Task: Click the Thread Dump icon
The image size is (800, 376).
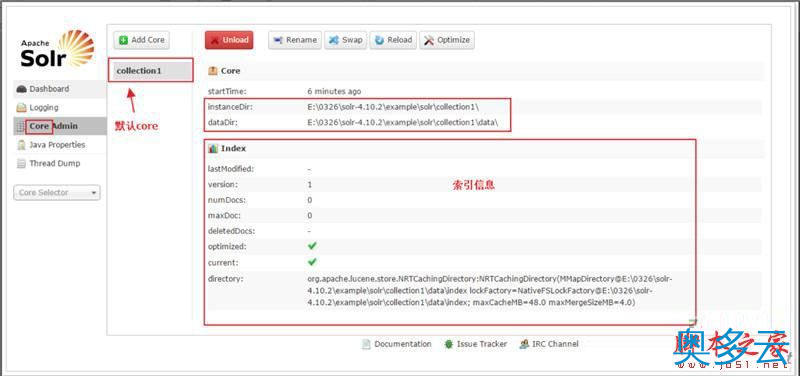Action: click(x=21, y=164)
